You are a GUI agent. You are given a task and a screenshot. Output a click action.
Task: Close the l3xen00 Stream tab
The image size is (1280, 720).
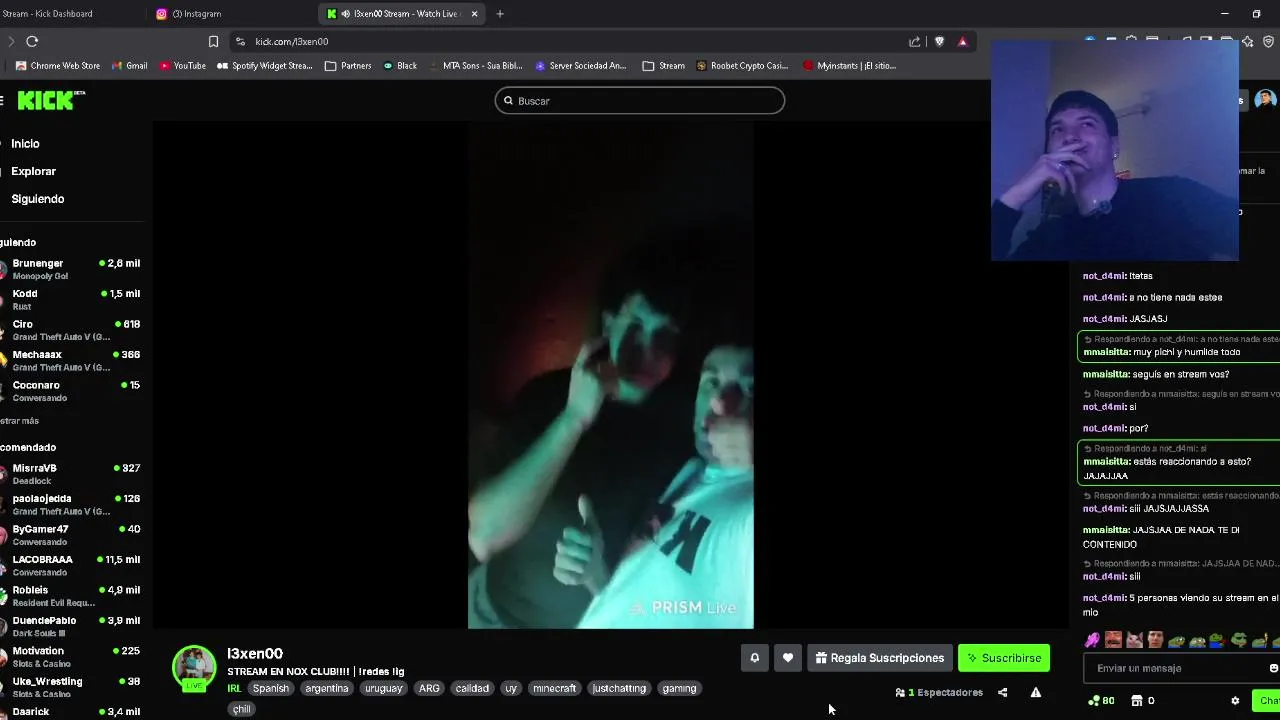click(474, 14)
